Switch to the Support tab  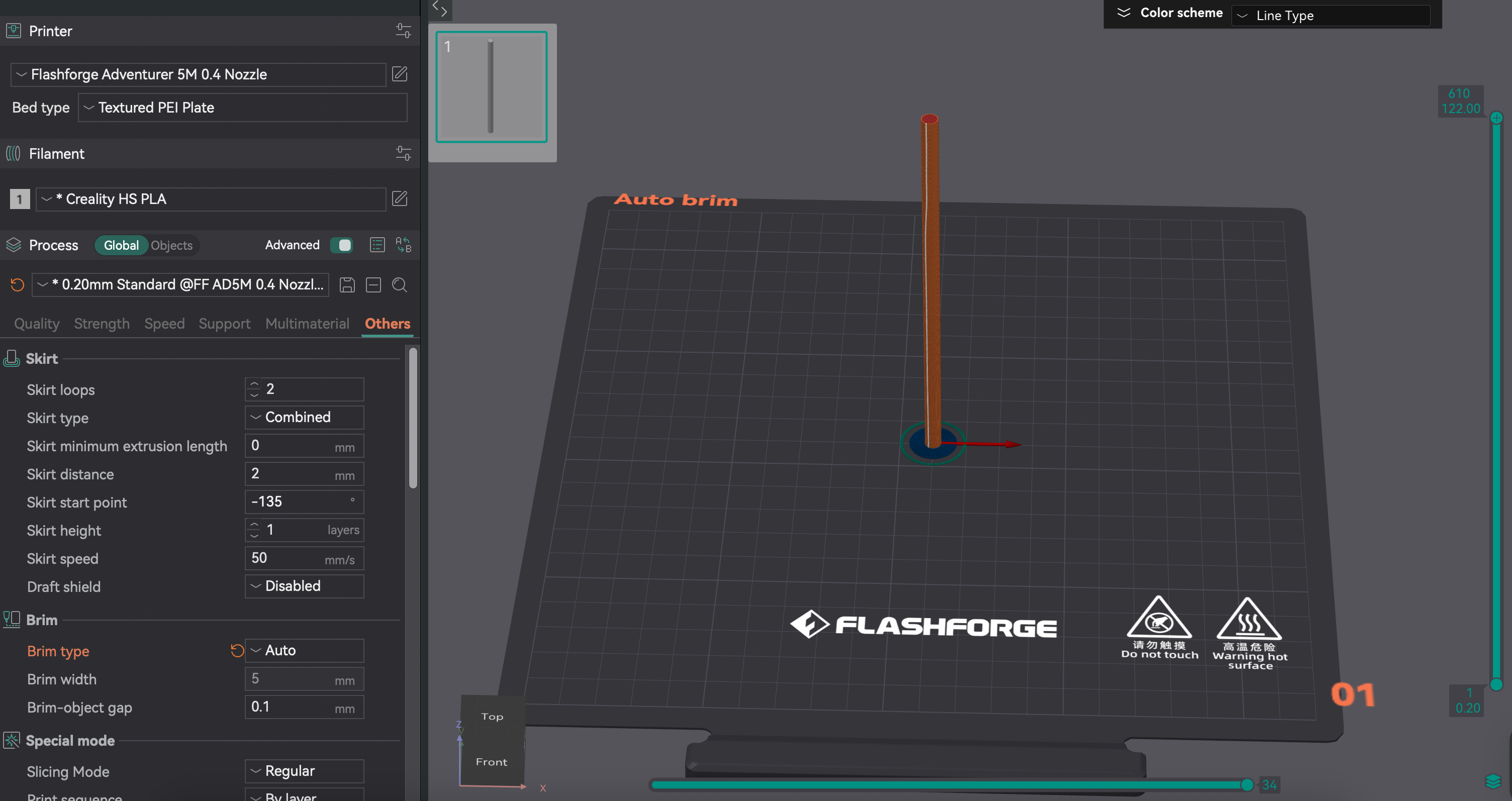click(x=224, y=323)
